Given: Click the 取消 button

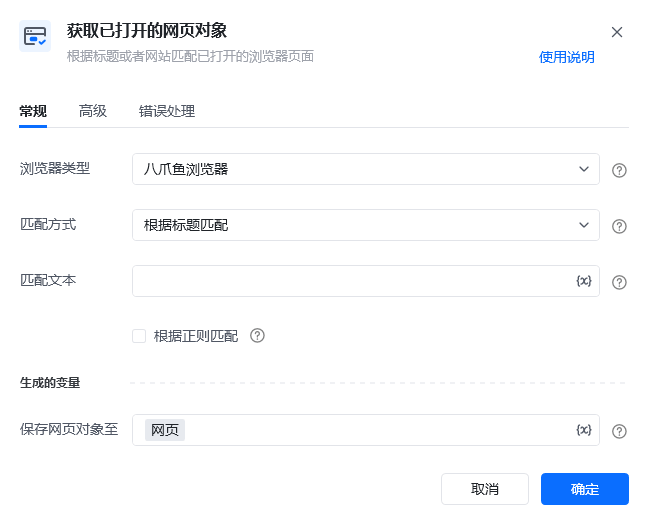Looking at the screenshot, I should pyautogui.click(x=485, y=489).
